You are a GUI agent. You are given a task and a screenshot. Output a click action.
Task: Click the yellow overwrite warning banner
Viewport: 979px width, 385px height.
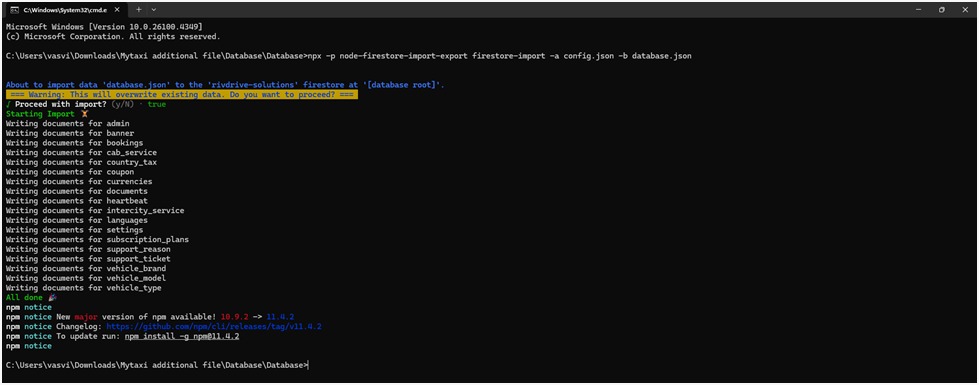pos(182,95)
